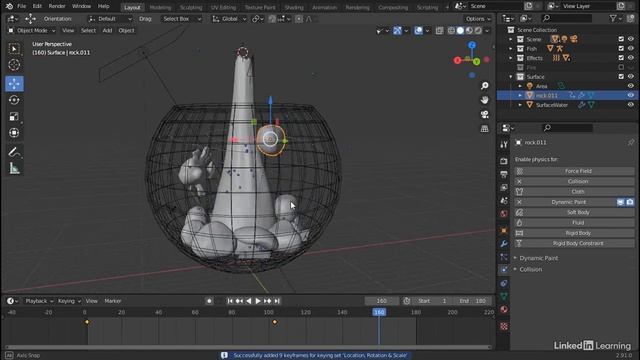Toggle Effects collection checkbox
The image size is (640, 360).
coord(621,58)
